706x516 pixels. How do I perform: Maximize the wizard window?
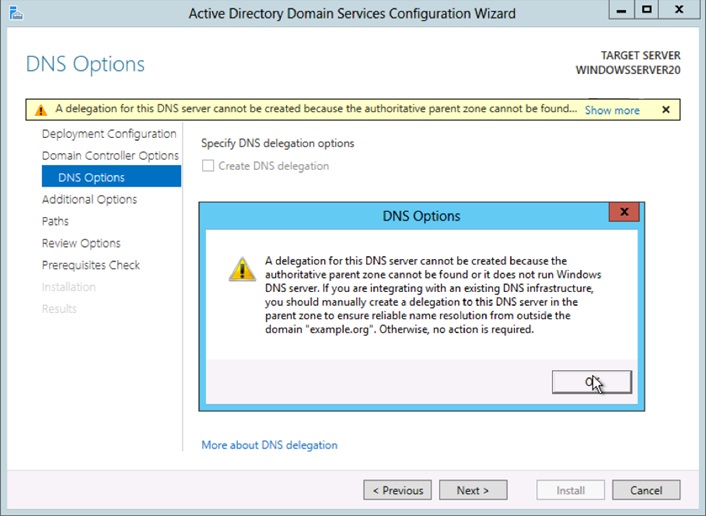(647, 9)
